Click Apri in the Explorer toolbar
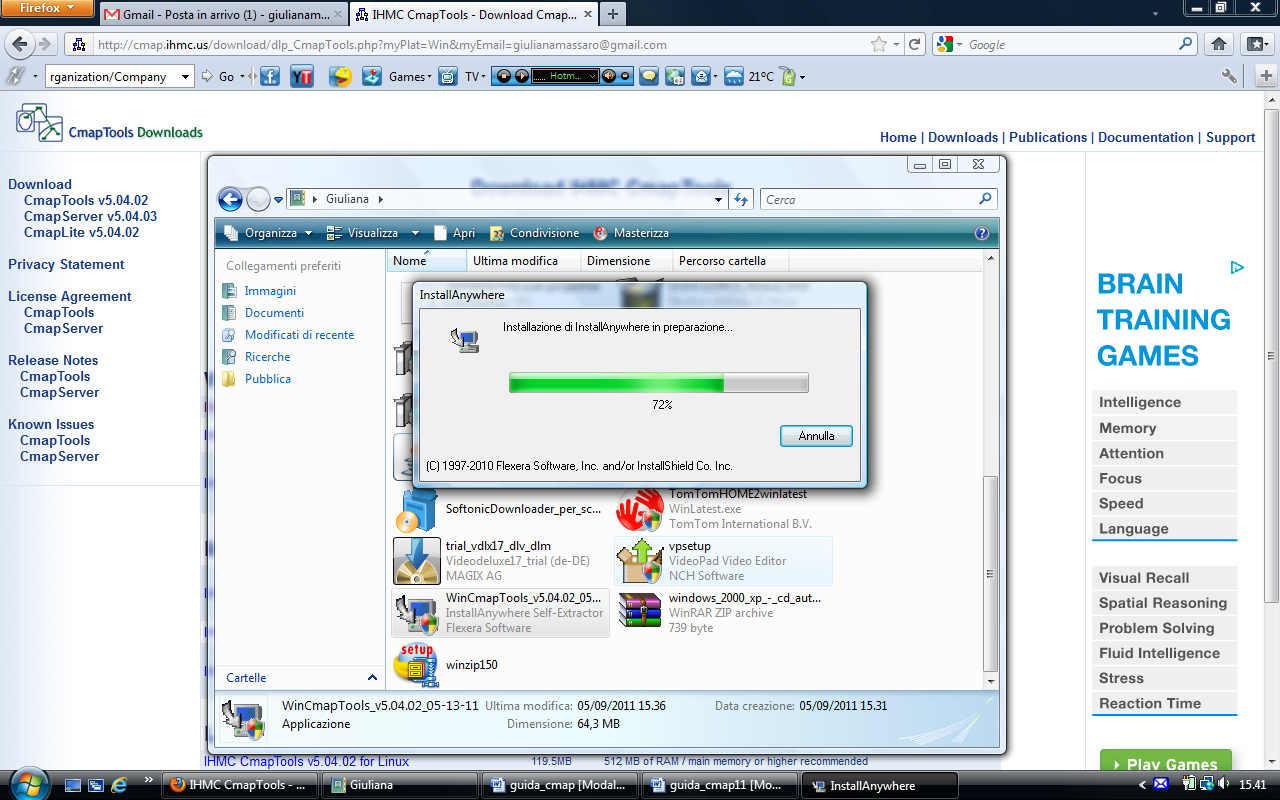 [x=453, y=233]
